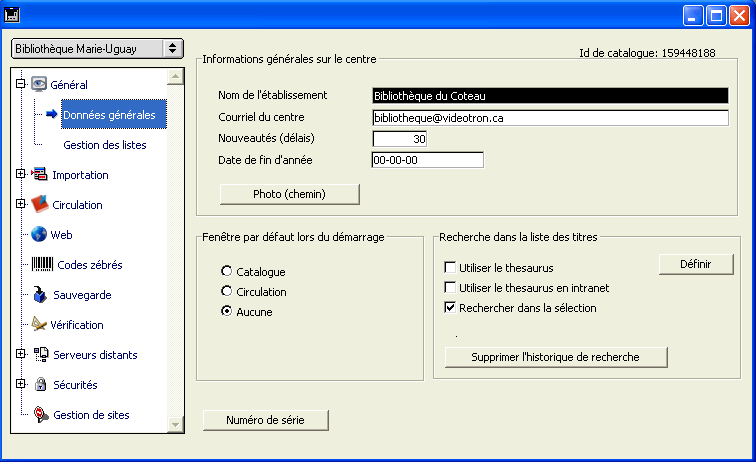Open Gestion des listes in the tree
The image size is (756, 462).
(104, 145)
